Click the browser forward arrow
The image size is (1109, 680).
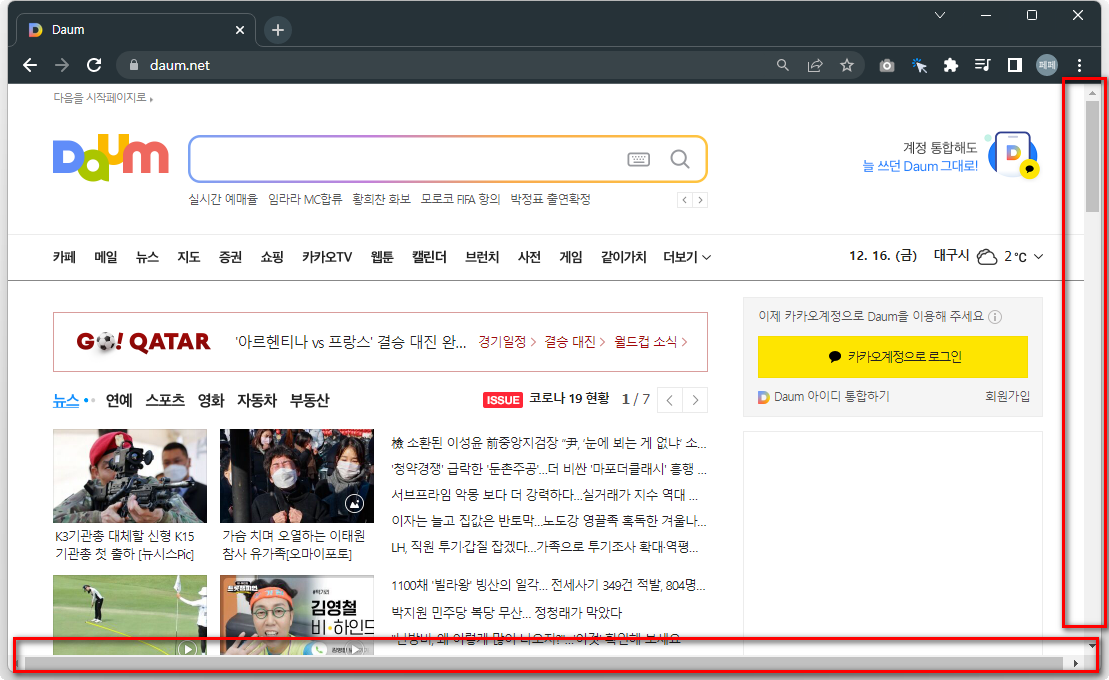[x=62, y=65]
